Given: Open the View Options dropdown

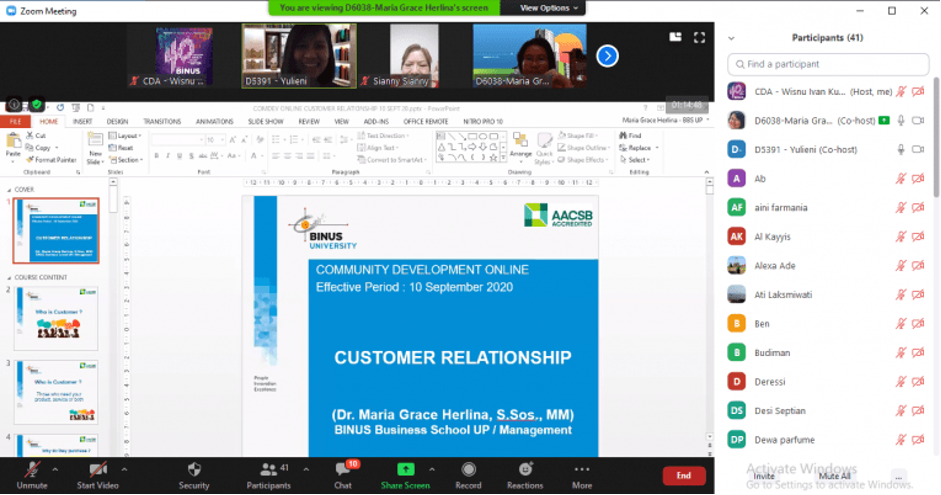Looking at the screenshot, I should click(x=548, y=8).
